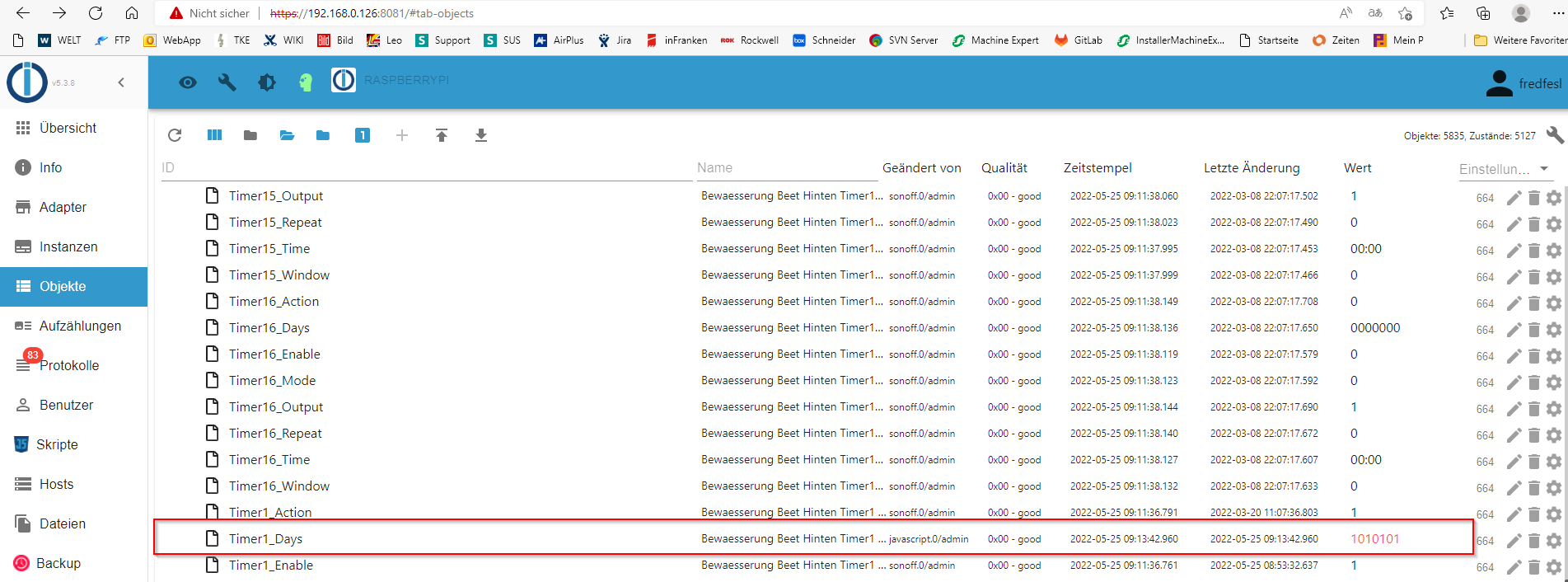Open Protokolle with 83 badge
This screenshot has height=582, width=1568.
(74, 365)
